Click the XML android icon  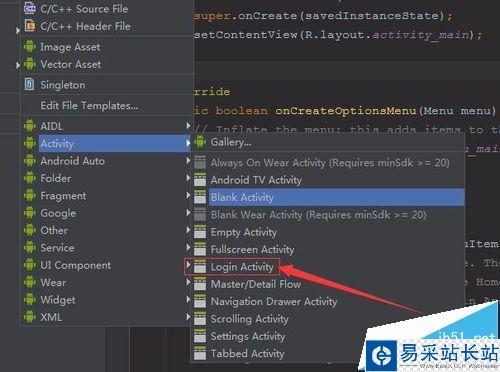click(x=30, y=316)
